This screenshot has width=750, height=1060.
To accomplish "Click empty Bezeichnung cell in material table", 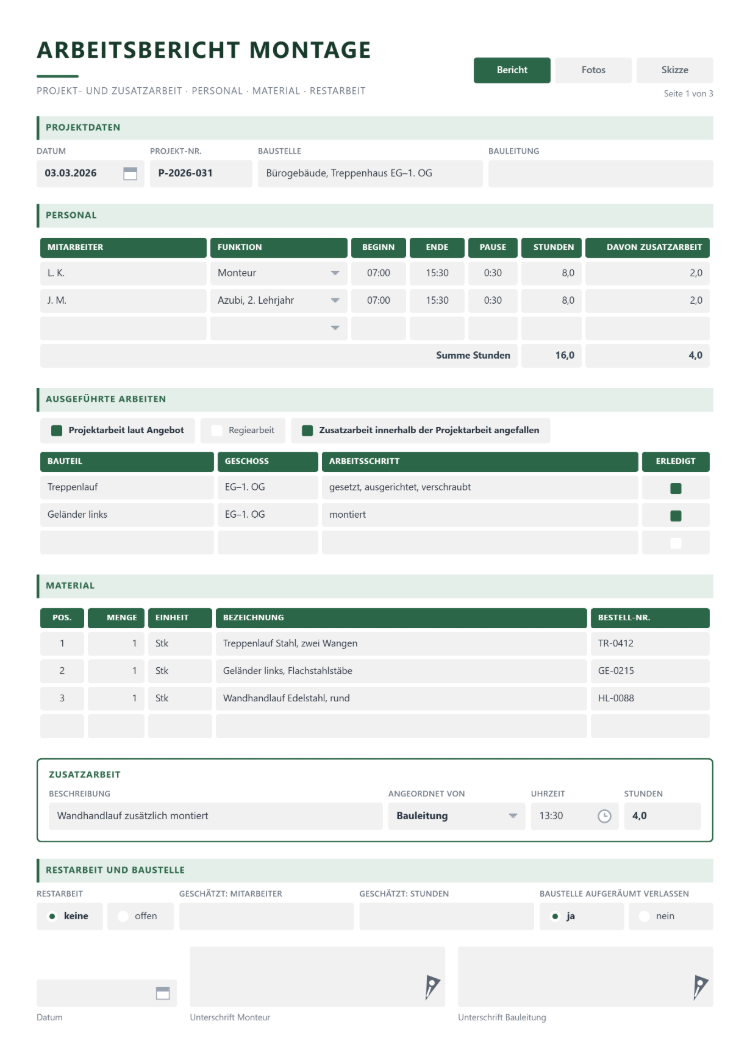I will (x=401, y=726).
